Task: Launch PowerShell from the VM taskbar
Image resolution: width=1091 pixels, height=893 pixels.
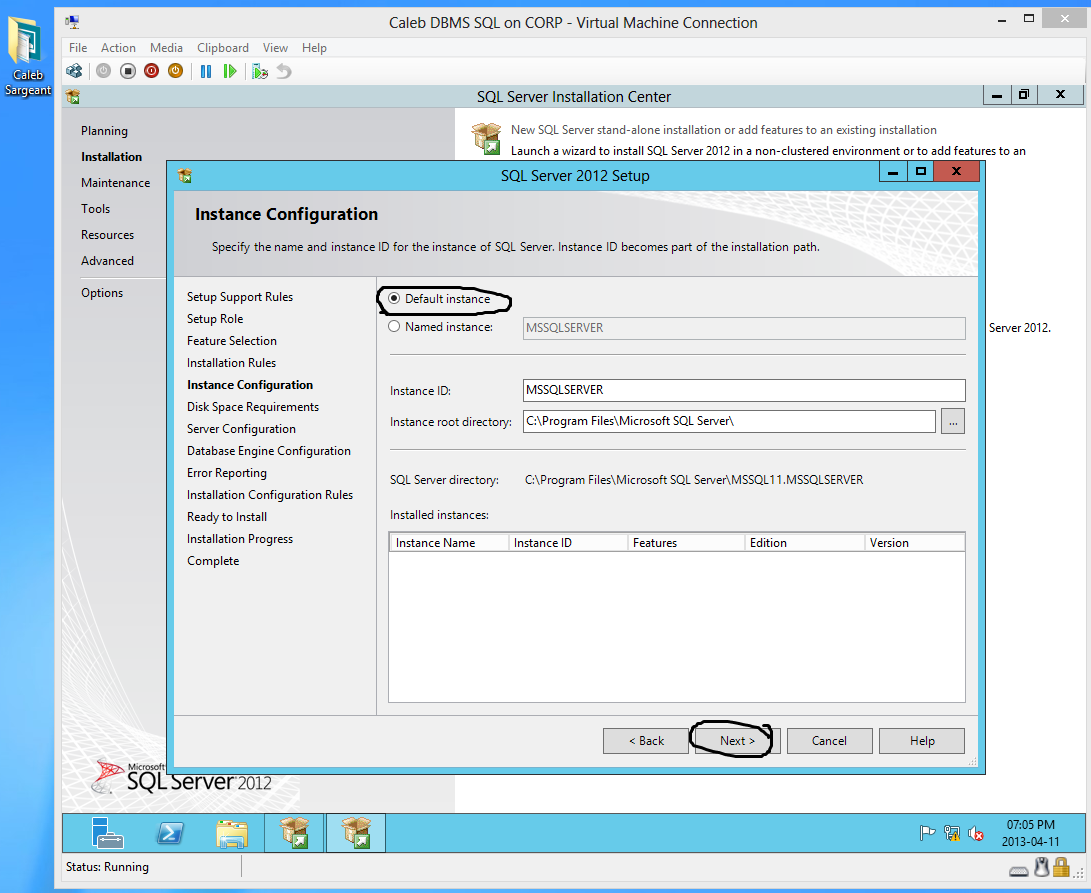Action: point(170,833)
